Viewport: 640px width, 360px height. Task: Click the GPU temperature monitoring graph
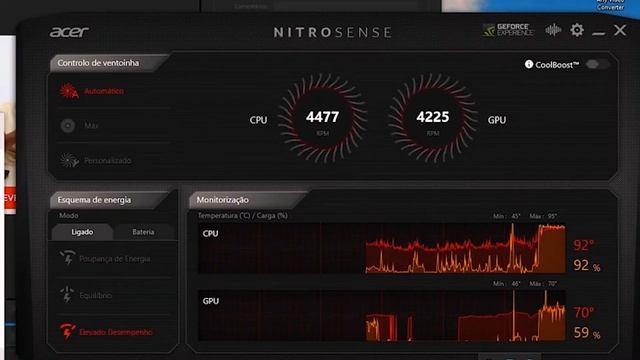[x=382, y=316]
